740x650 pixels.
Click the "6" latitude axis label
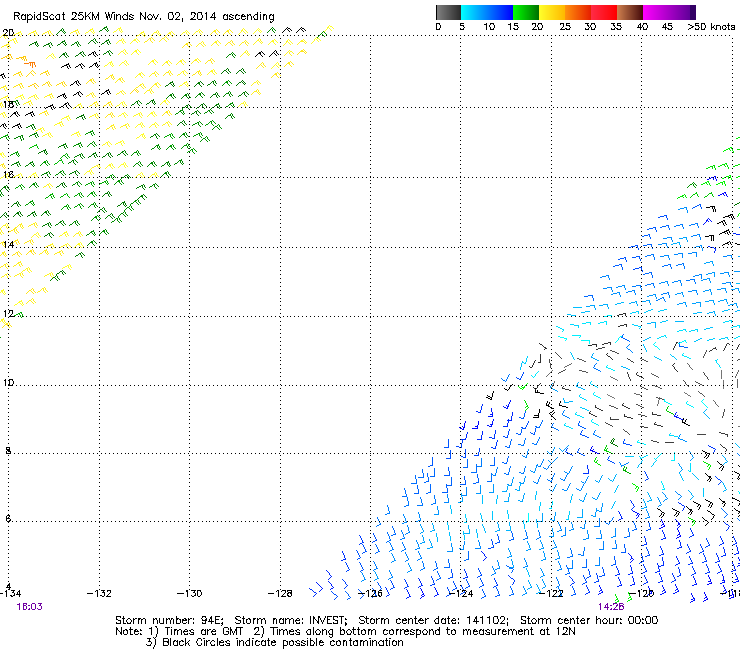[8, 519]
